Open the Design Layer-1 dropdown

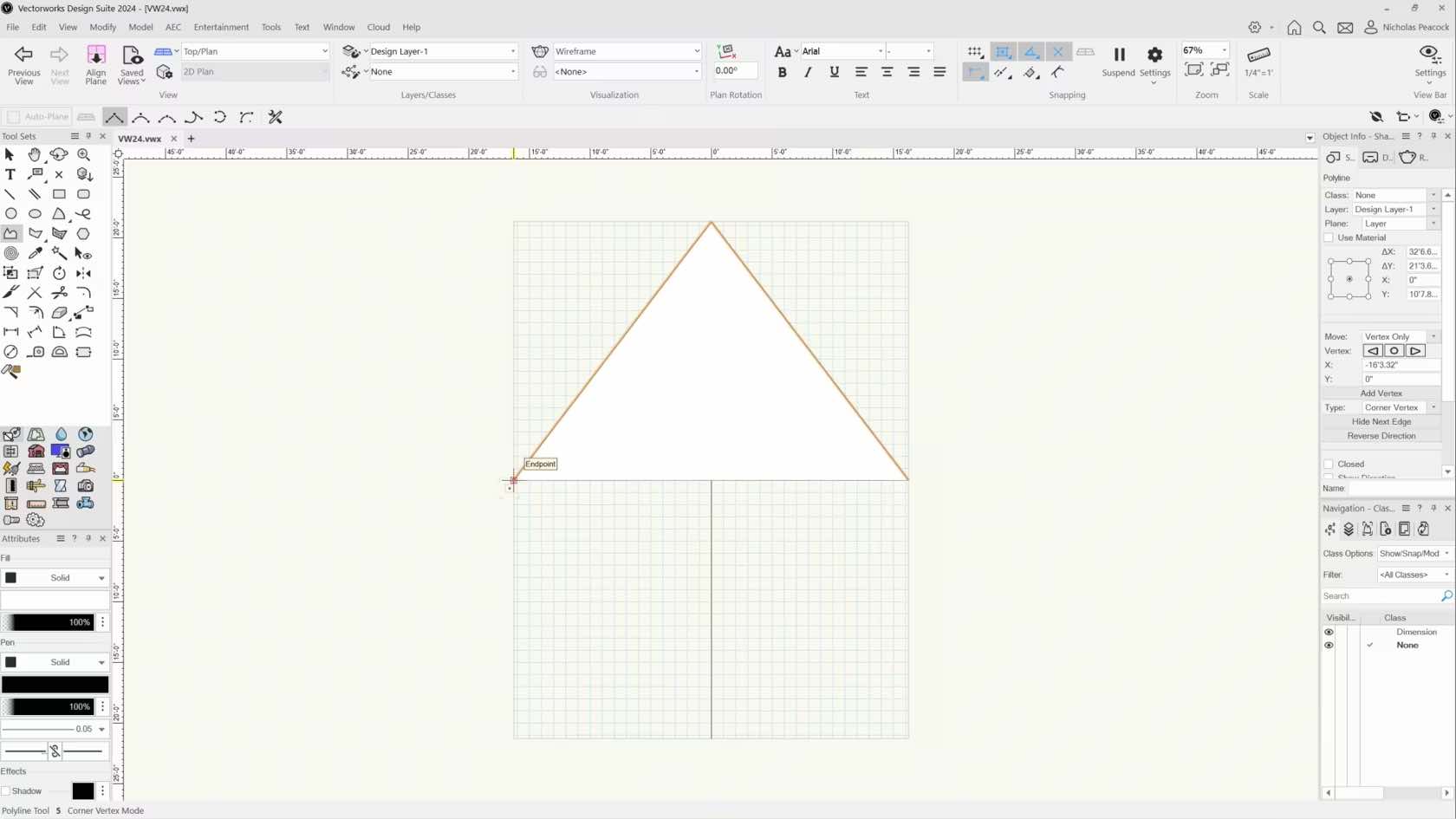443,51
